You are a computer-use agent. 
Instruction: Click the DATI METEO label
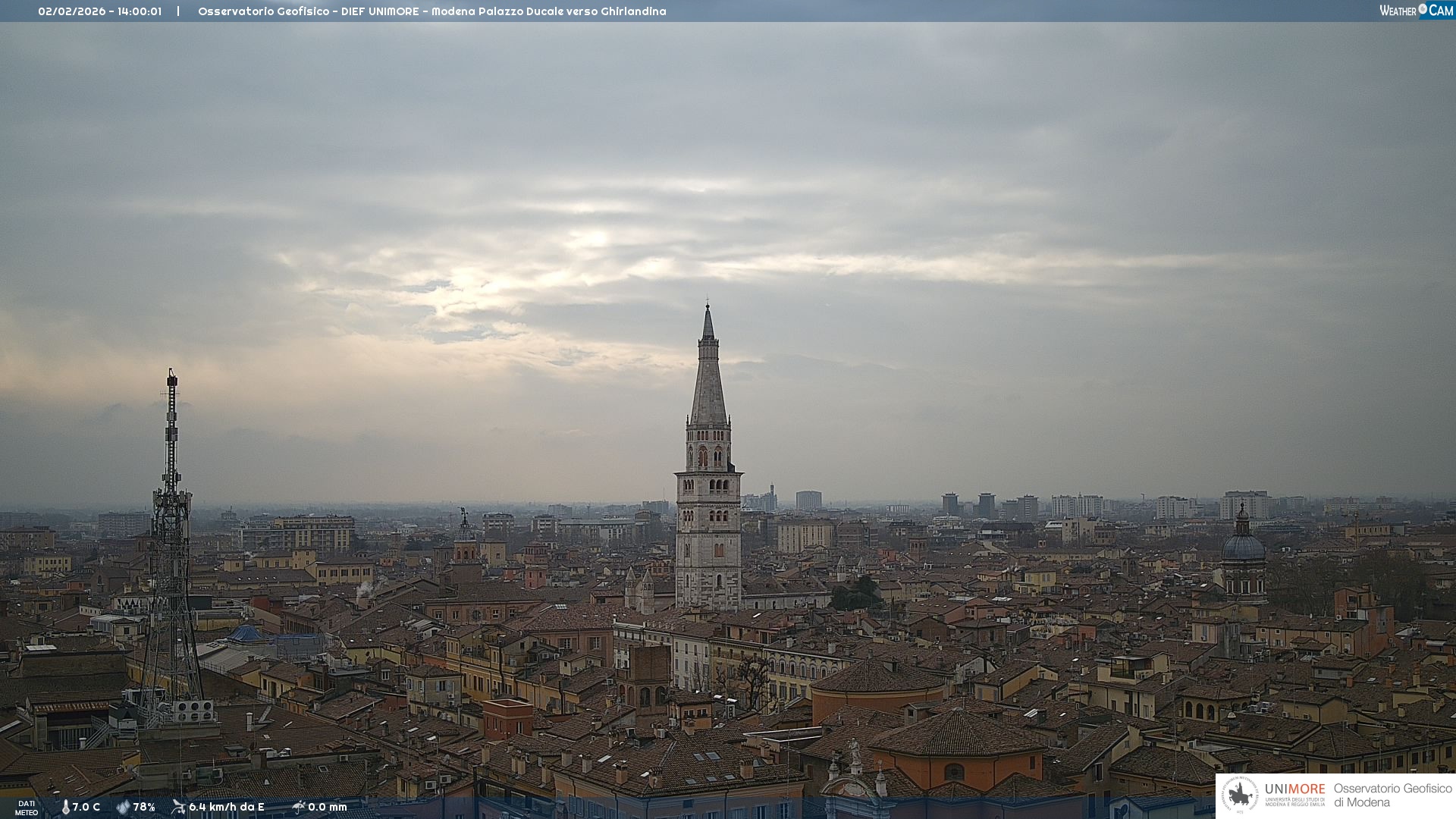click(x=27, y=808)
